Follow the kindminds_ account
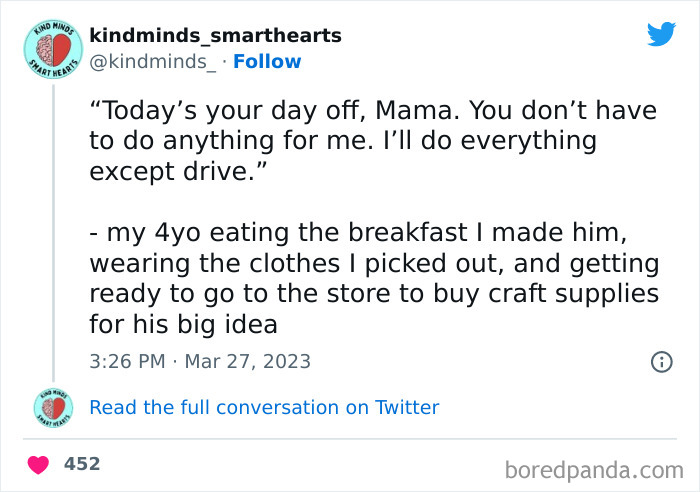This screenshot has width=700, height=492. coord(267,62)
